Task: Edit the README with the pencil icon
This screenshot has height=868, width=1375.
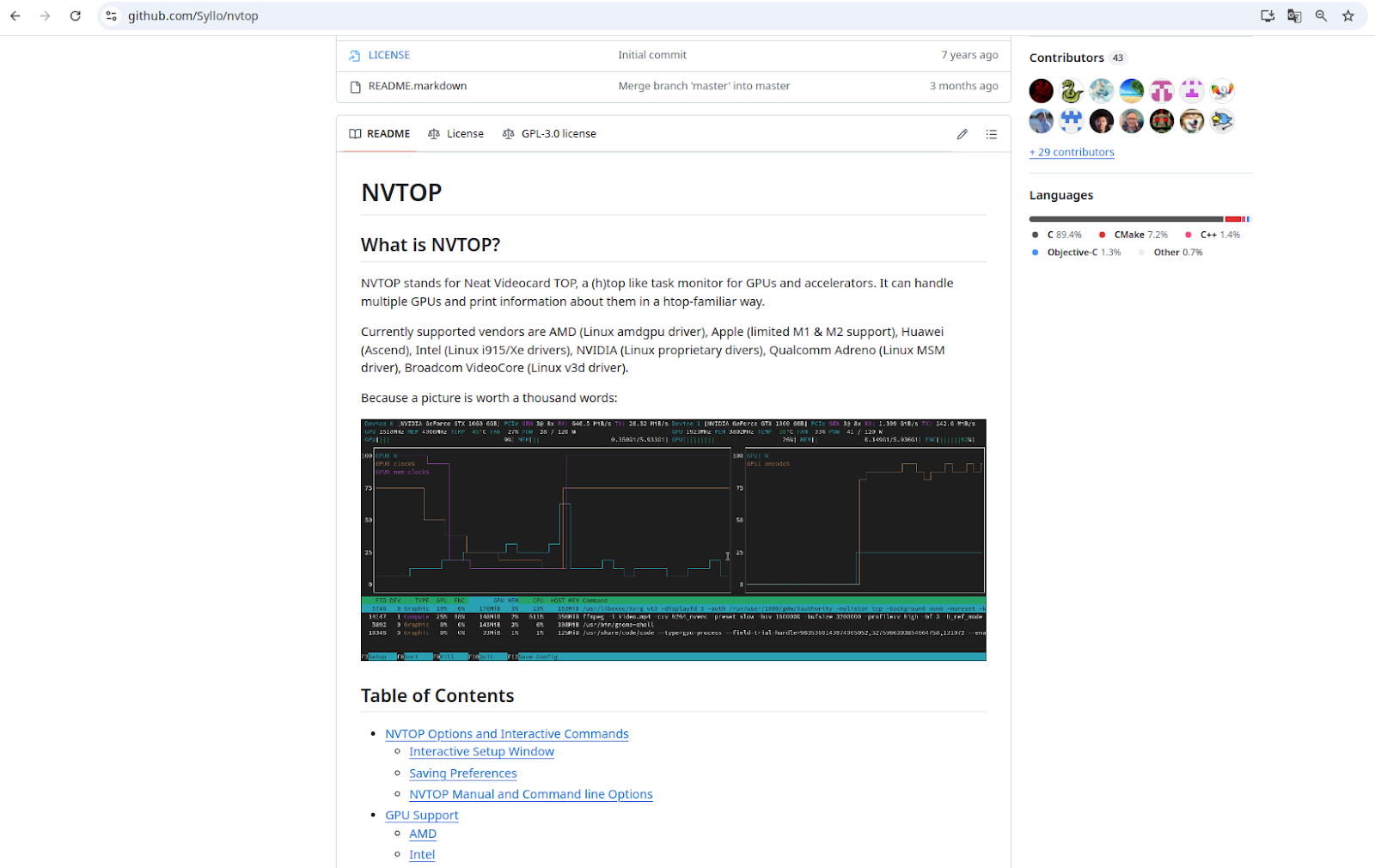Action: click(962, 134)
